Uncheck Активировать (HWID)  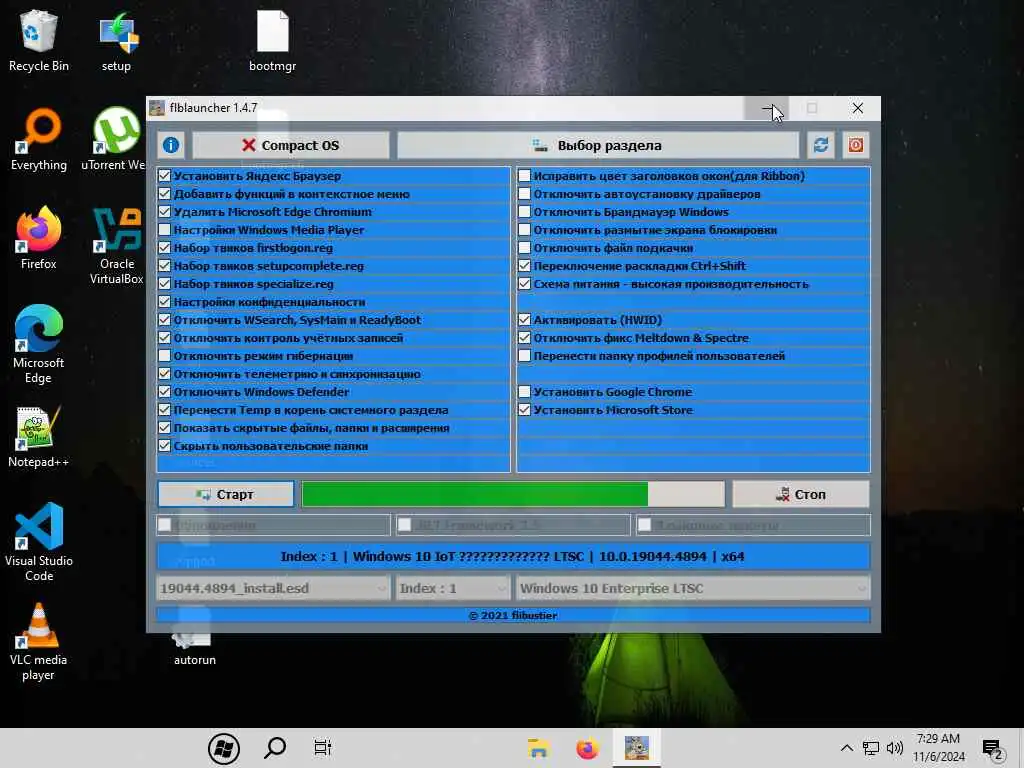pyautogui.click(x=524, y=320)
